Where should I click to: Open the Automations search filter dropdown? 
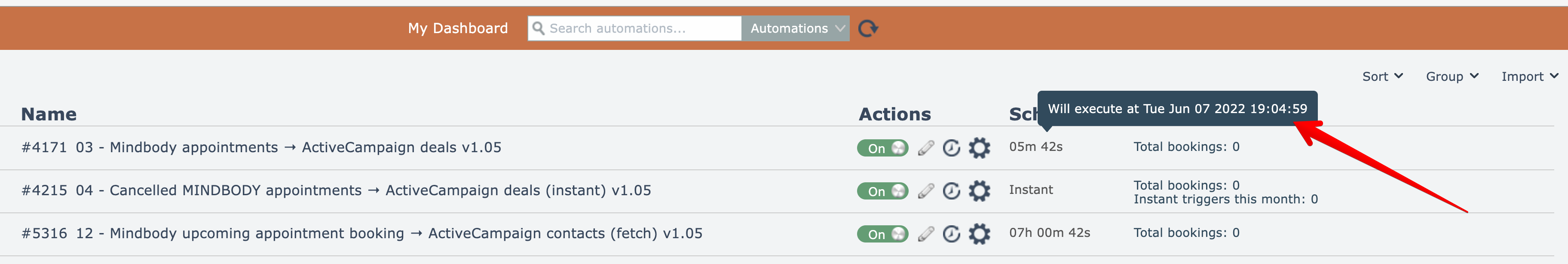[795, 28]
